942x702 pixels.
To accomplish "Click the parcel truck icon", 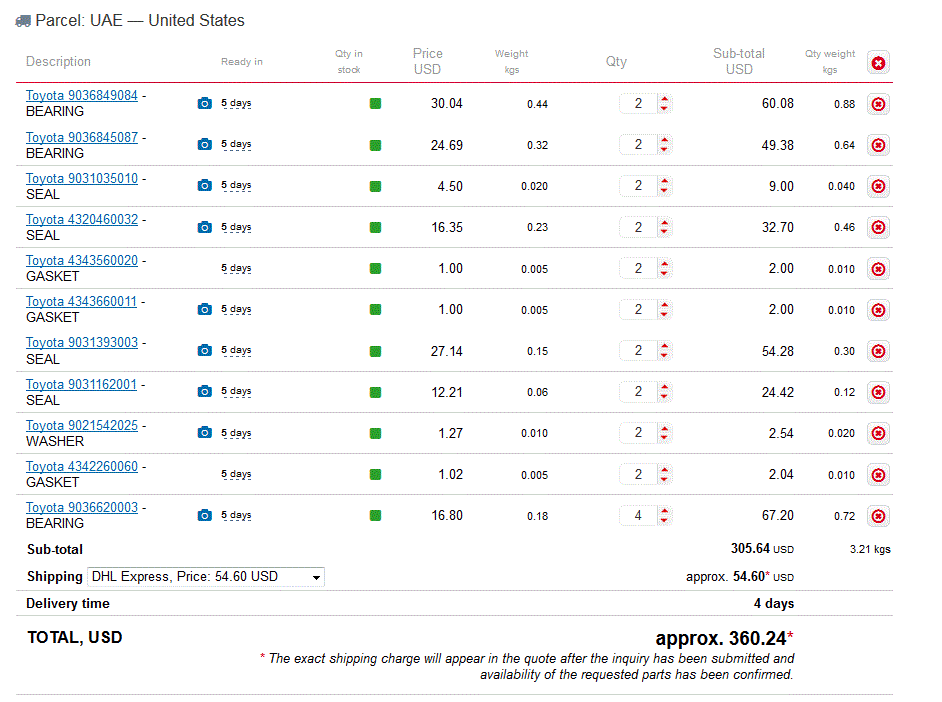I will coord(23,21).
